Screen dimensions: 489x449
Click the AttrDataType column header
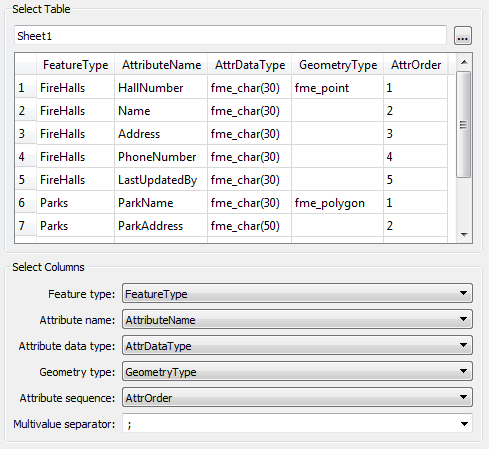click(x=250, y=65)
